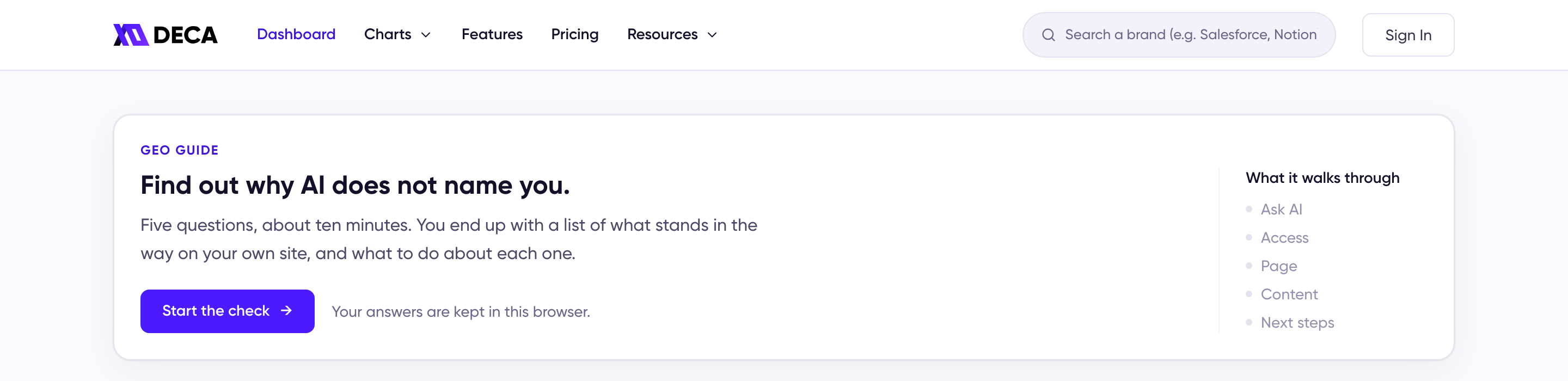Click the magnifier icon in search bar
Viewport: 1568px width, 381px height.
point(1048,35)
